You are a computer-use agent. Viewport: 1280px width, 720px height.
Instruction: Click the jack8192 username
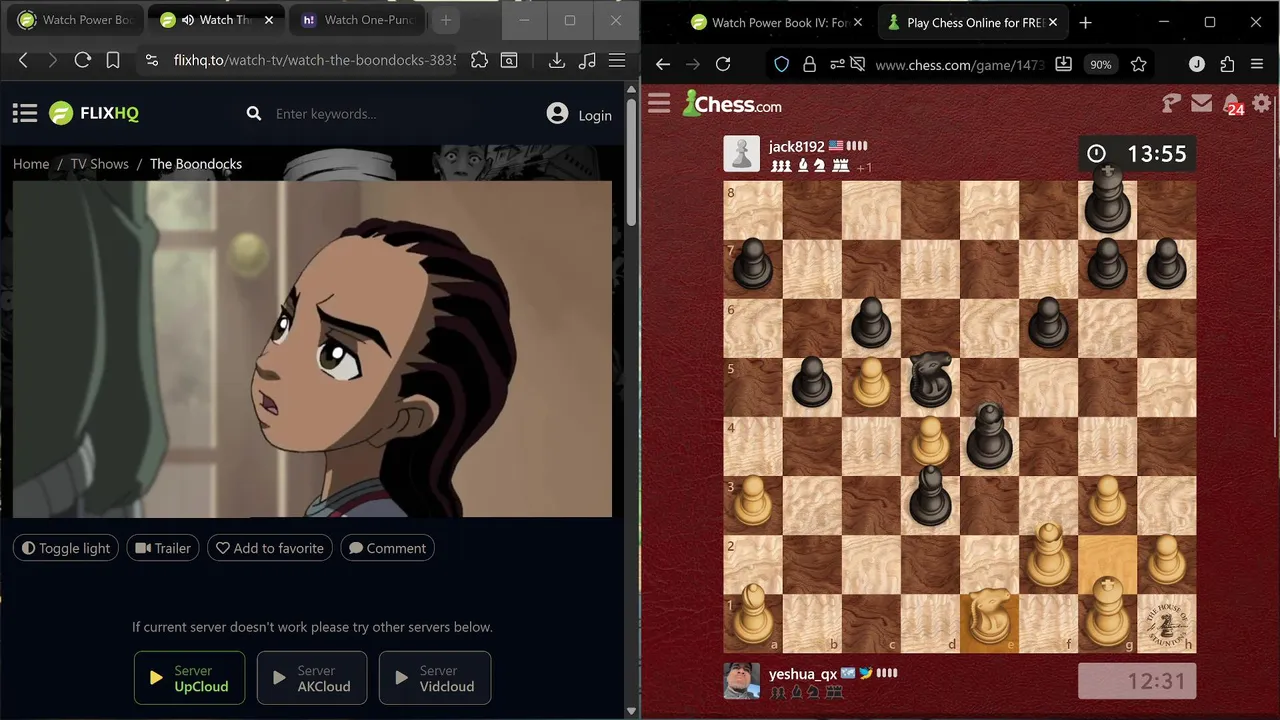coord(797,146)
